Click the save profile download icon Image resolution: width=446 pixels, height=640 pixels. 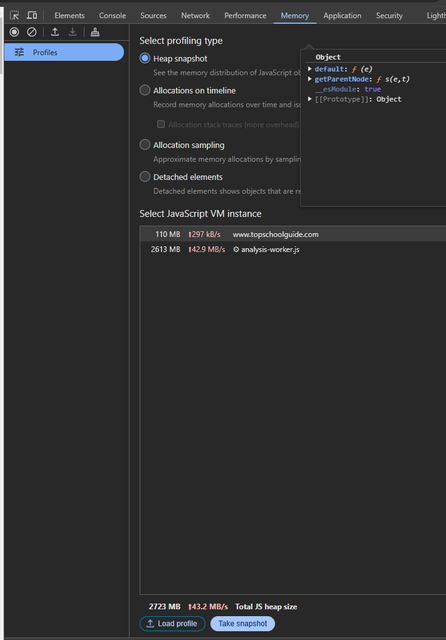(x=72, y=32)
